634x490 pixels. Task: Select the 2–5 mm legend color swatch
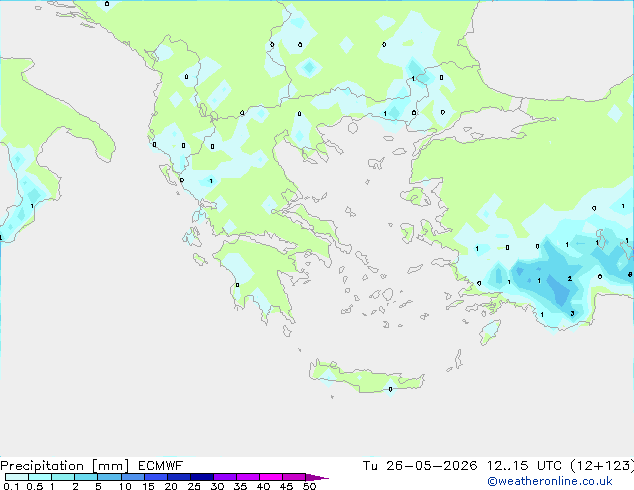coord(86,477)
